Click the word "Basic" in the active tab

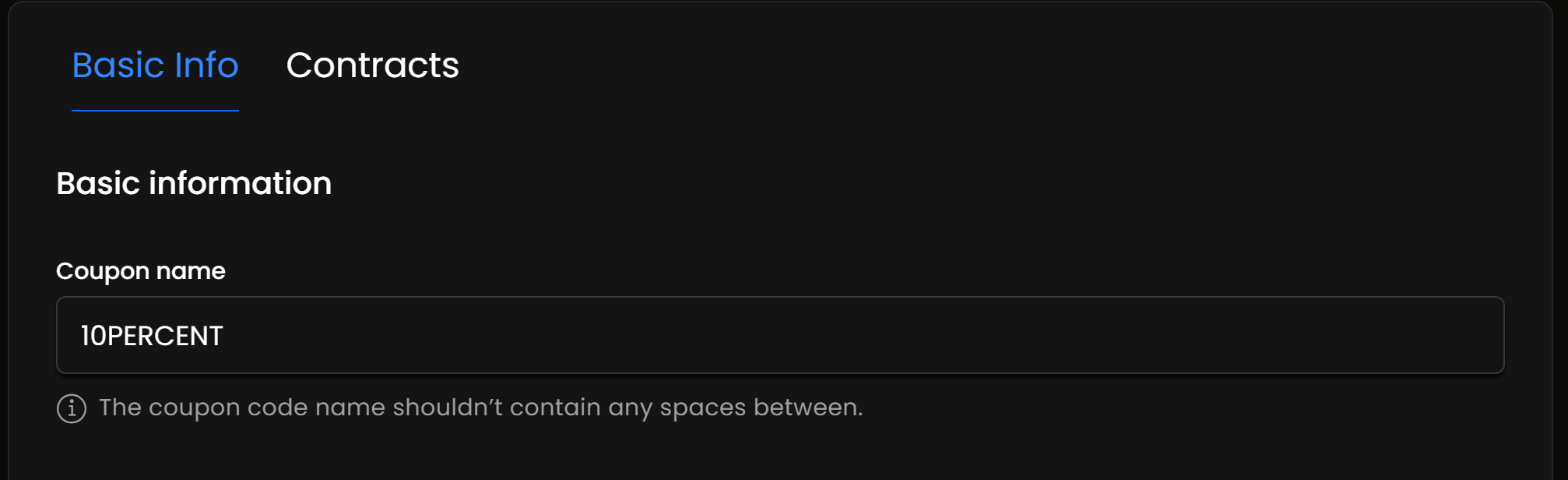118,65
